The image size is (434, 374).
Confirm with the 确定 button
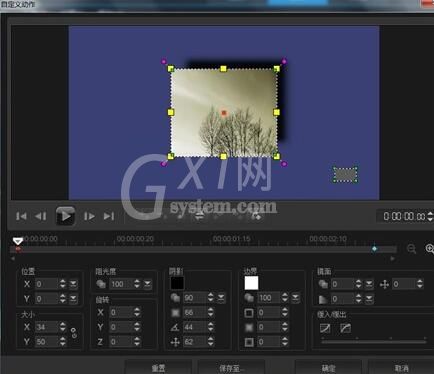click(x=328, y=368)
